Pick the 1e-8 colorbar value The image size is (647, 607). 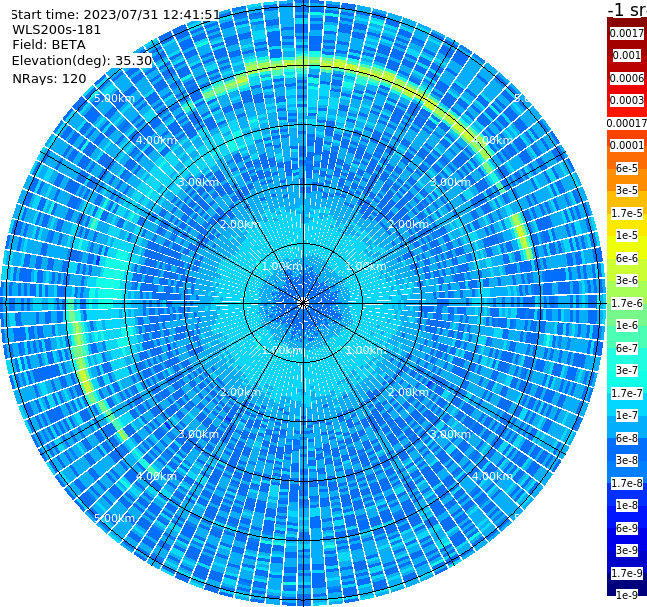(x=627, y=505)
